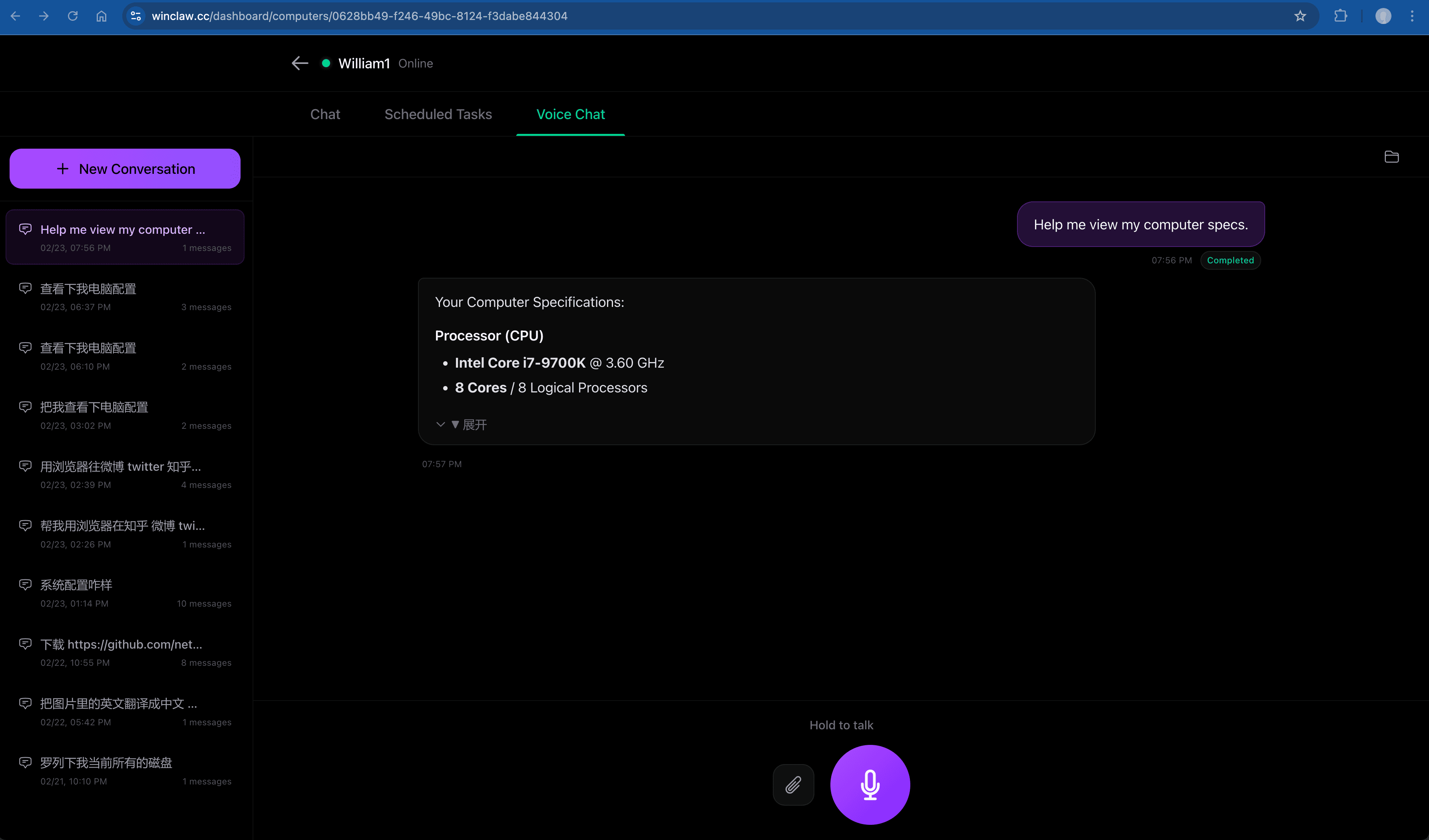
Task: Click site info icon in address bar
Action: click(x=136, y=16)
